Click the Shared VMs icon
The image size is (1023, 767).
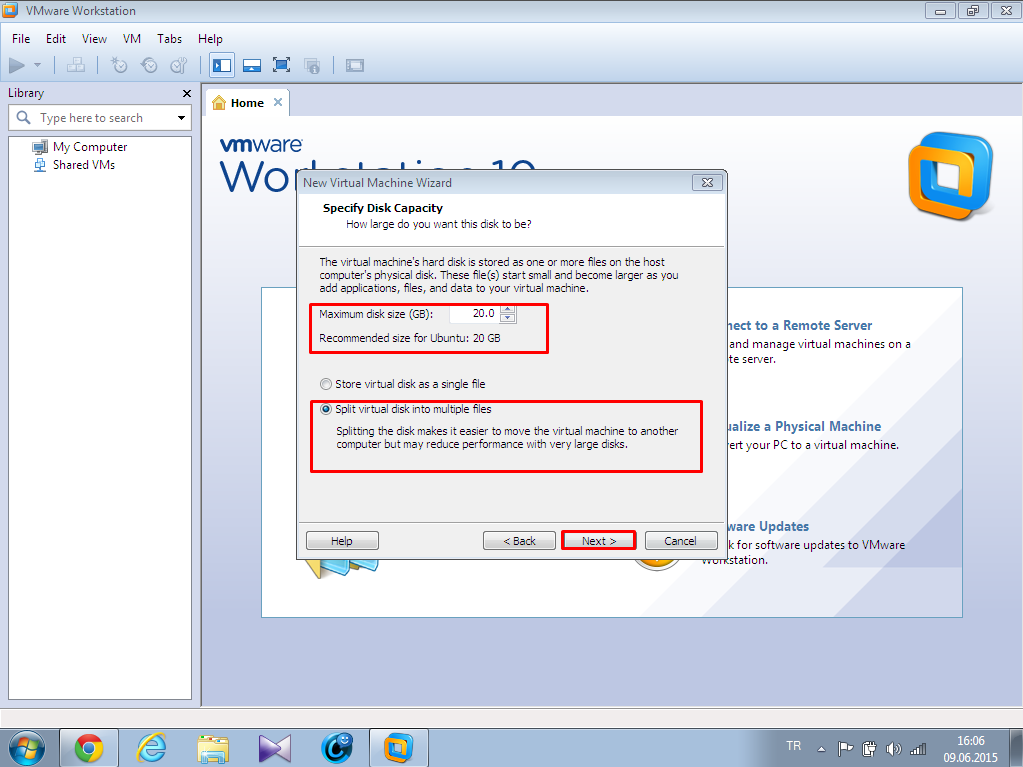(40, 165)
